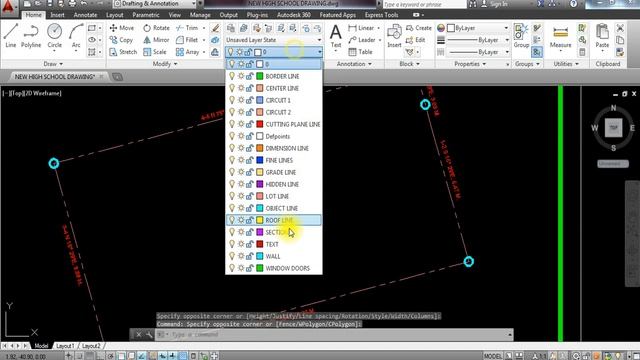Expand the Draw panel
The height and width of the screenshot is (360, 640).
53,64
